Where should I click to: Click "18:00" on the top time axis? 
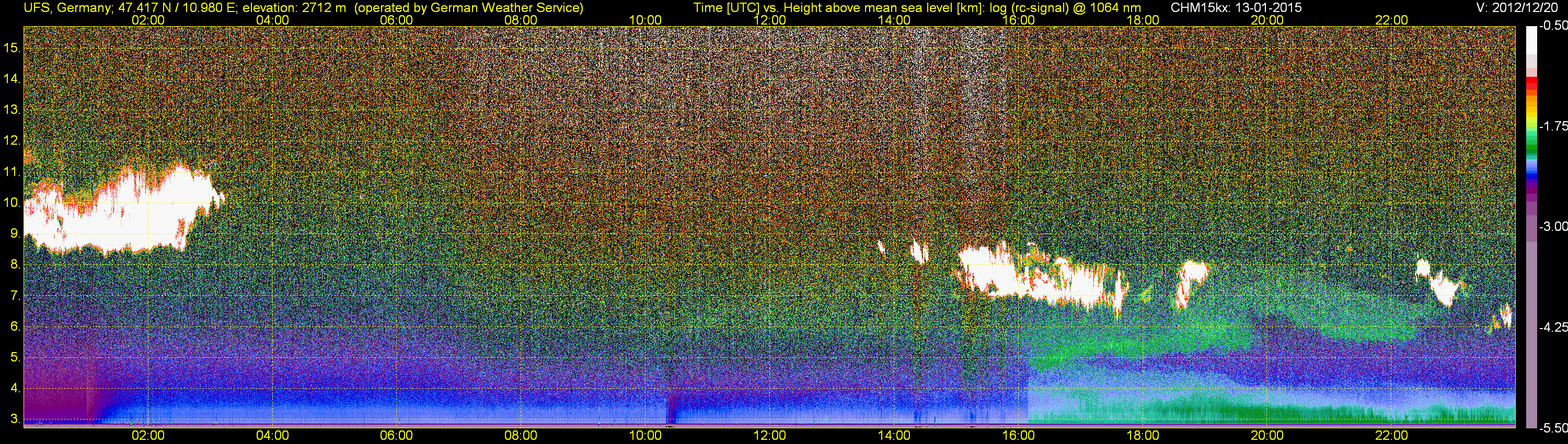point(1143,20)
